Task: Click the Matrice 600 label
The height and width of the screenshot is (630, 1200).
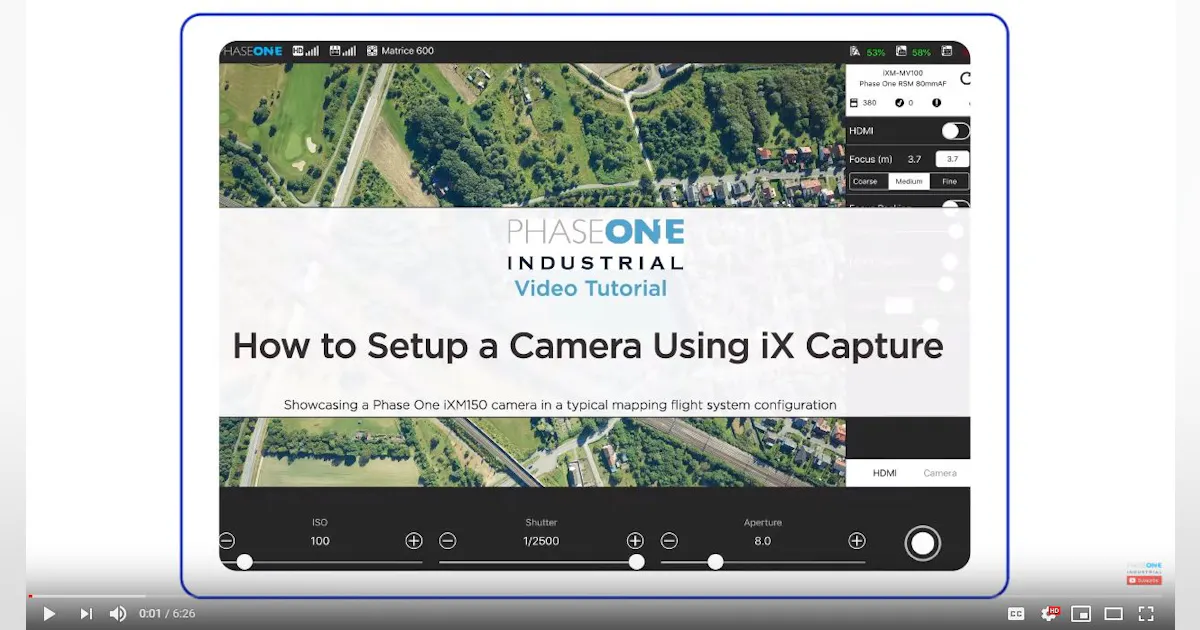Action: (x=410, y=51)
